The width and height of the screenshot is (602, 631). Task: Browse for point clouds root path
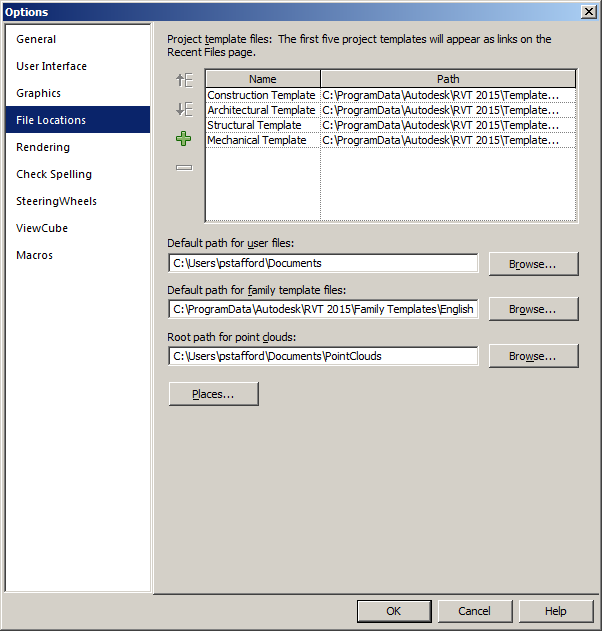[535, 356]
